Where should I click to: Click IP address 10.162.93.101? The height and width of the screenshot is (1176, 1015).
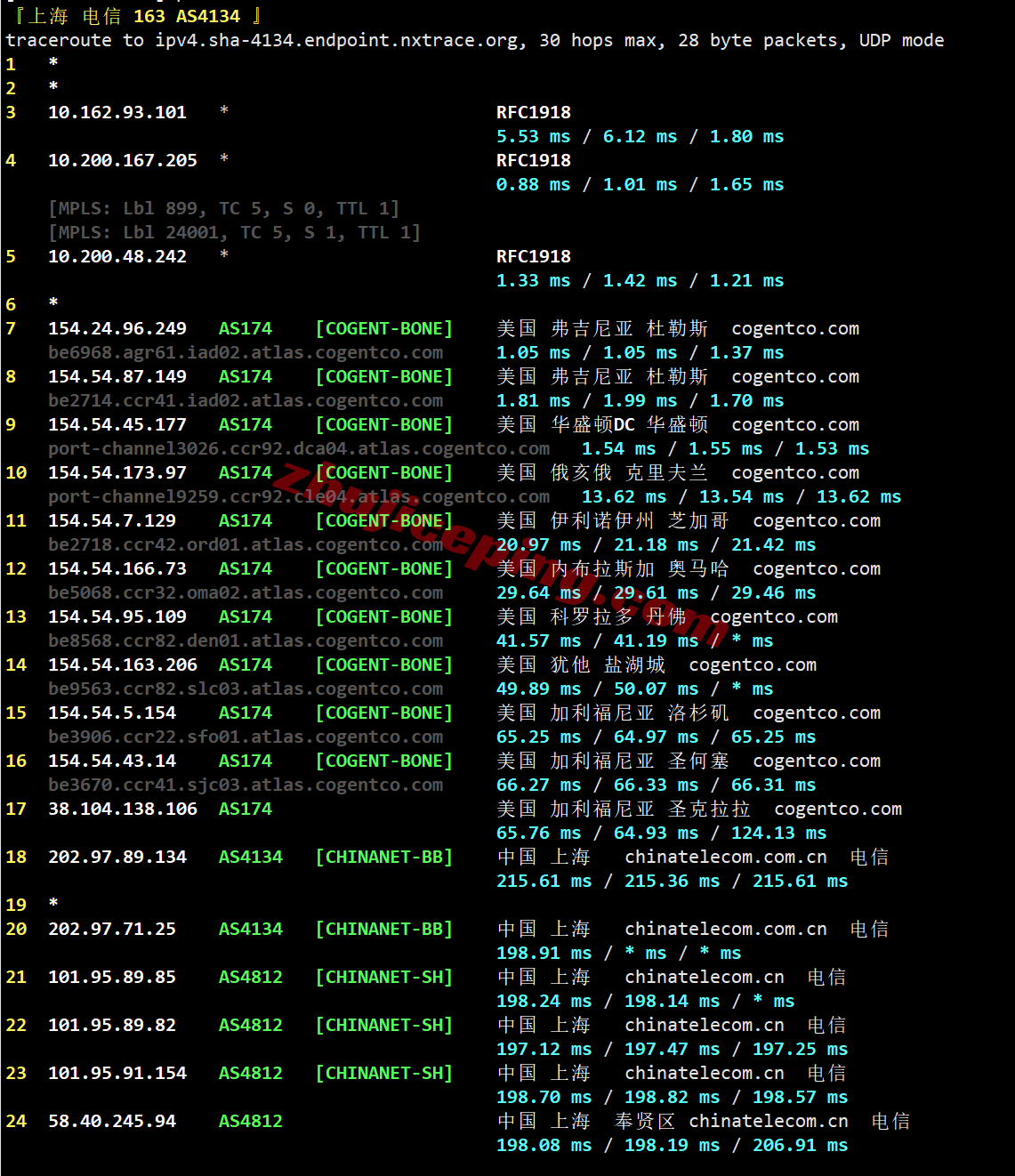coord(117,112)
